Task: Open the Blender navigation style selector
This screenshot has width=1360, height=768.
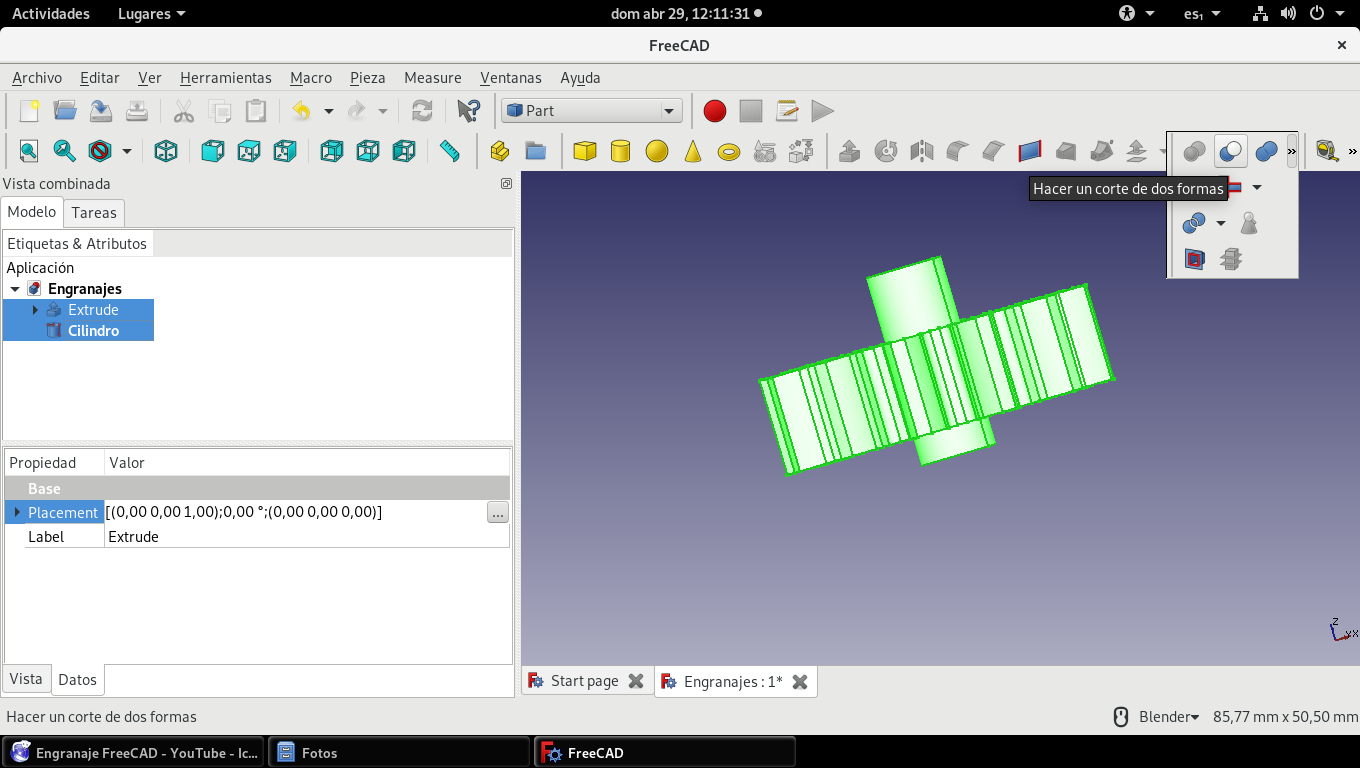Action: [1168, 717]
